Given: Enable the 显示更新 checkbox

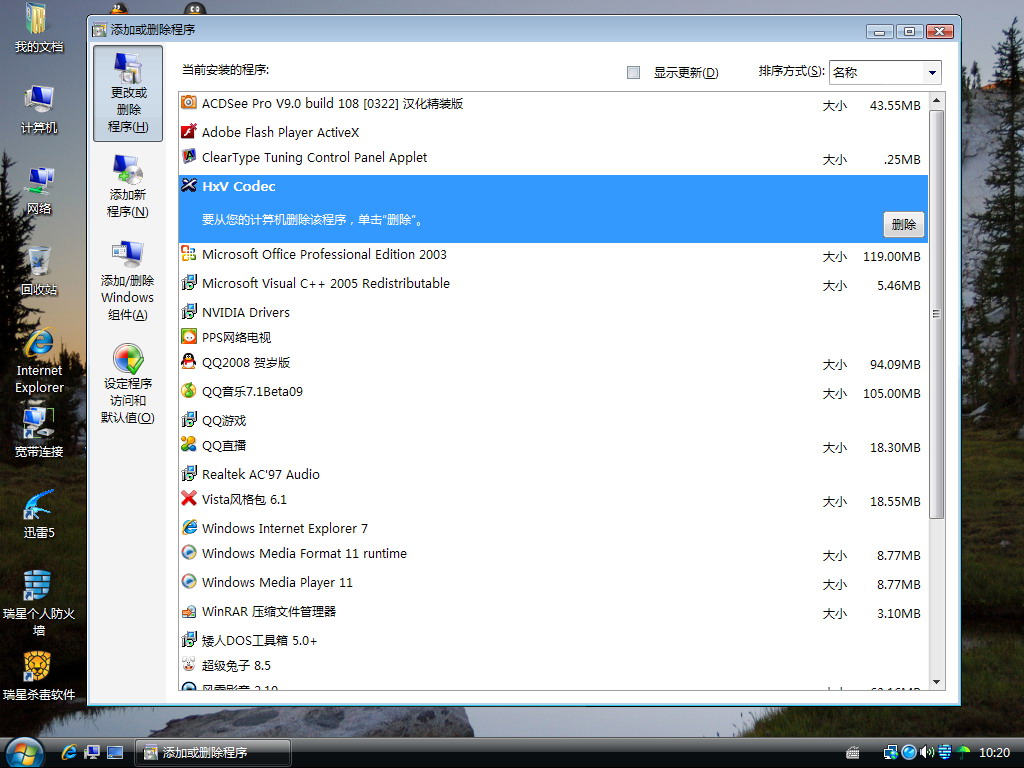Looking at the screenshot, I should (x=633, y=72).
